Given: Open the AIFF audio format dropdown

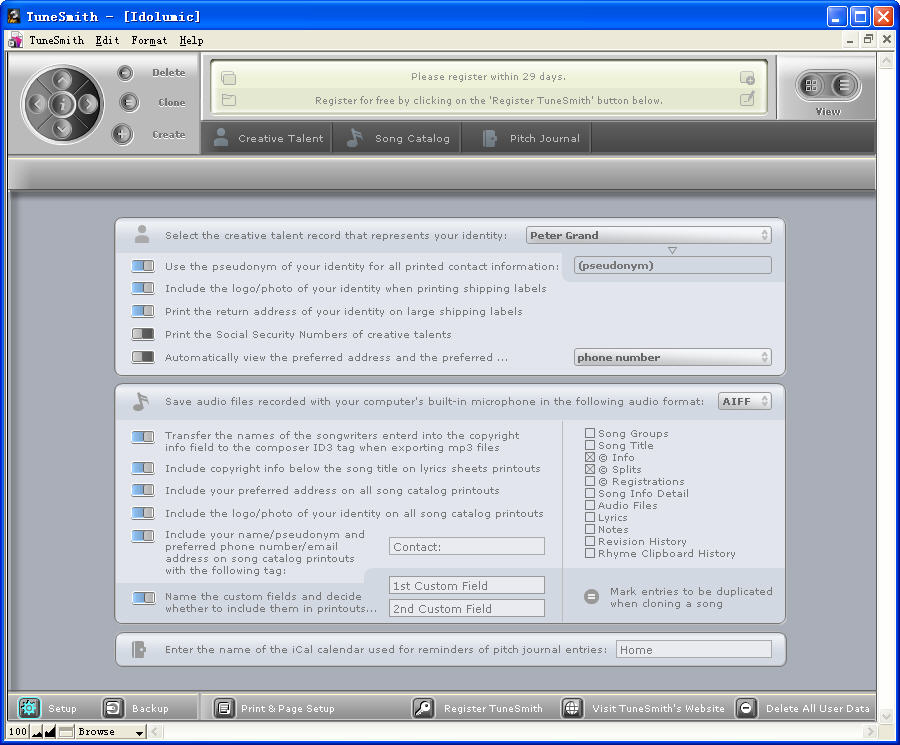Looking at the screenshot, I should [x=744, y=401].
